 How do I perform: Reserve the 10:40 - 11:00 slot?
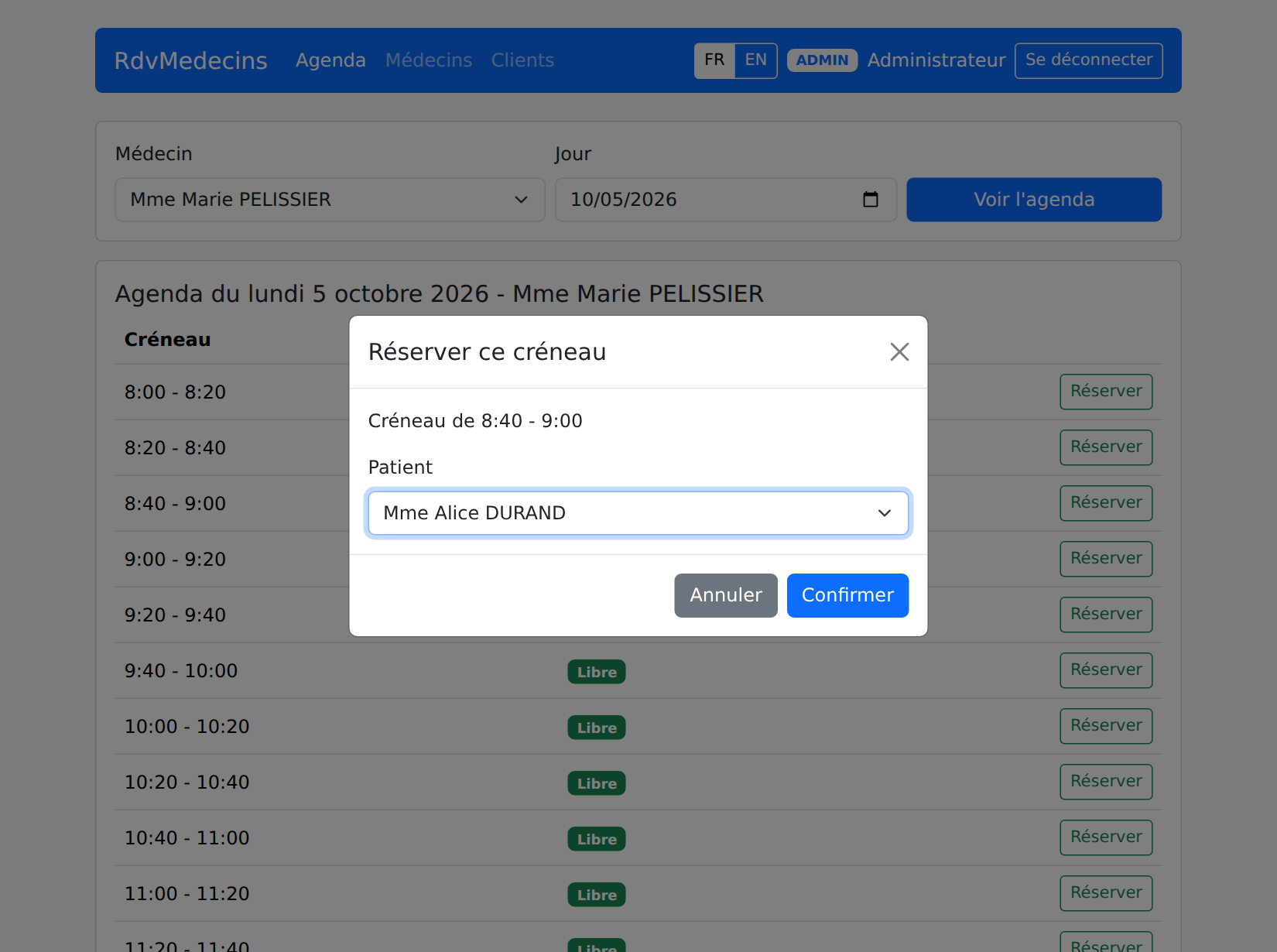(1106, 837)
